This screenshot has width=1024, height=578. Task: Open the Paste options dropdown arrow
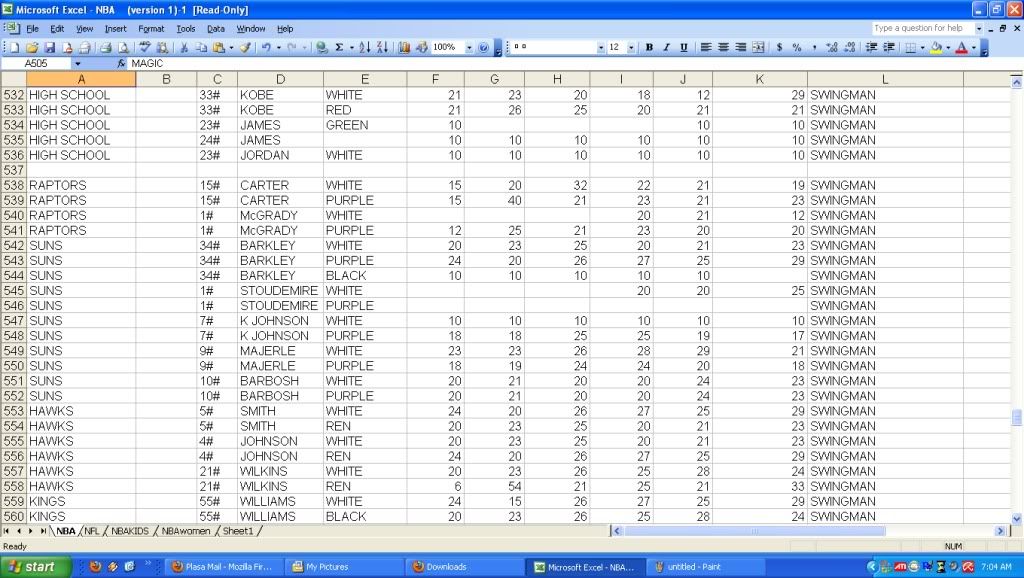[231, 48]
